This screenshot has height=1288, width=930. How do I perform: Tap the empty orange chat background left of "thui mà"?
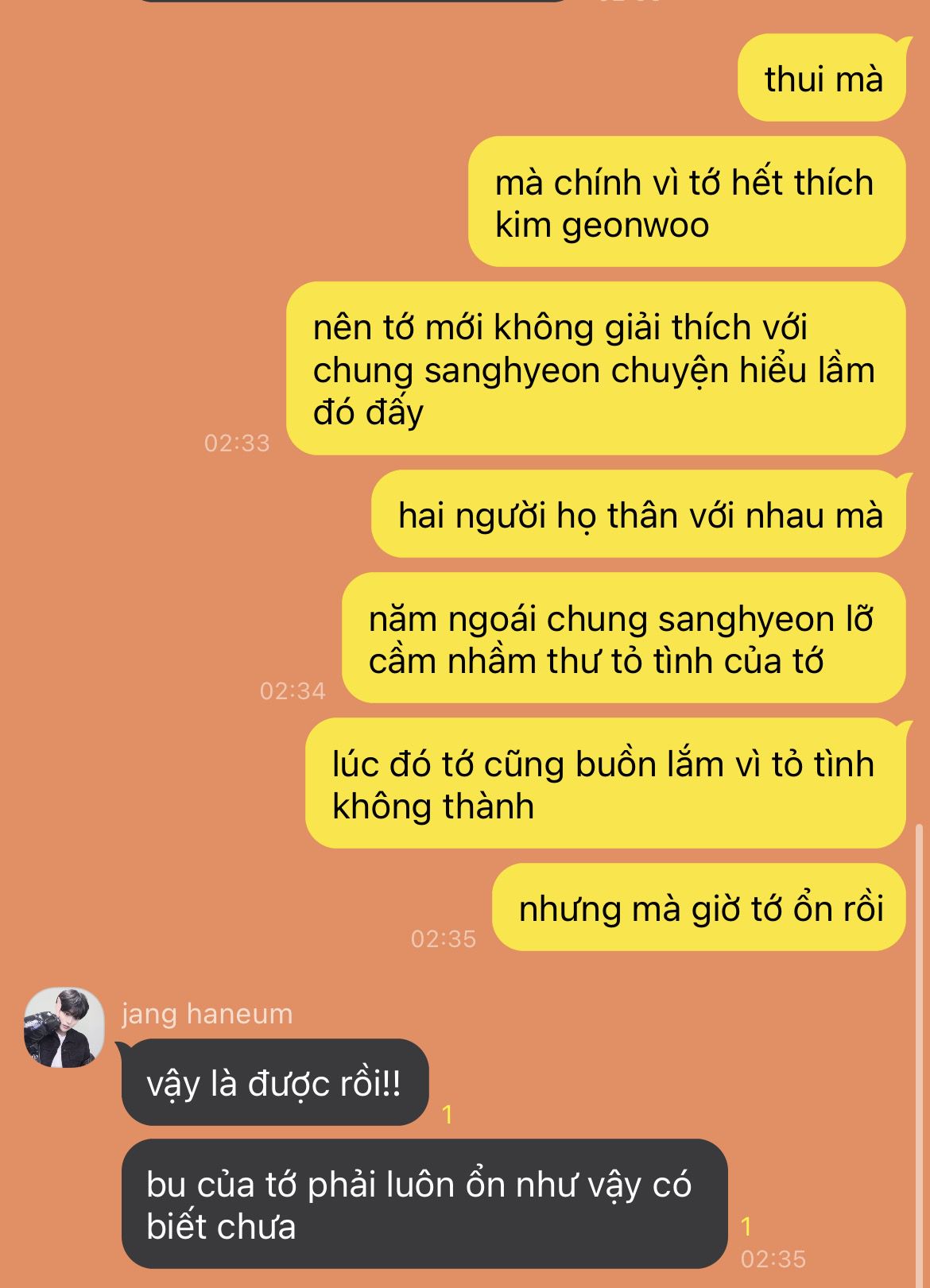click(x=366, y=78)
